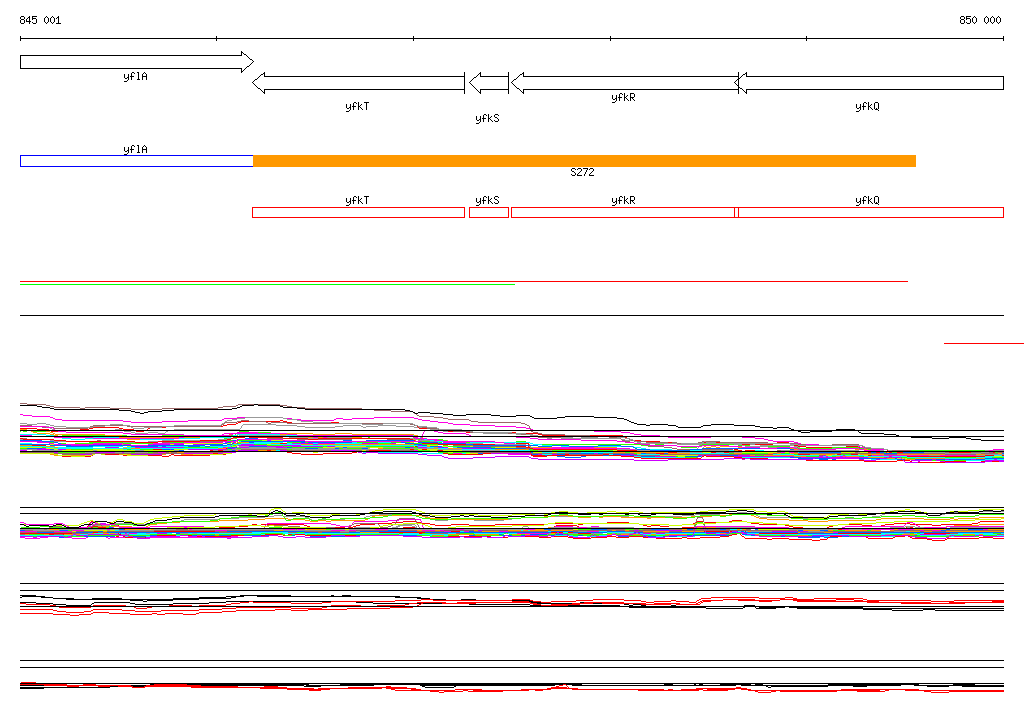
Task: Click the leftmost tick on the coordinate ruler
Action: 20,39
